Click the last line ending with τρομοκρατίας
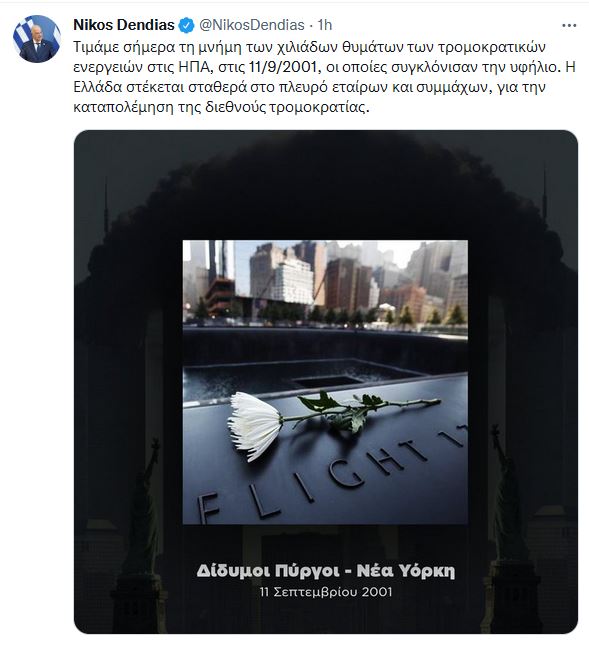 coord(221,107)
